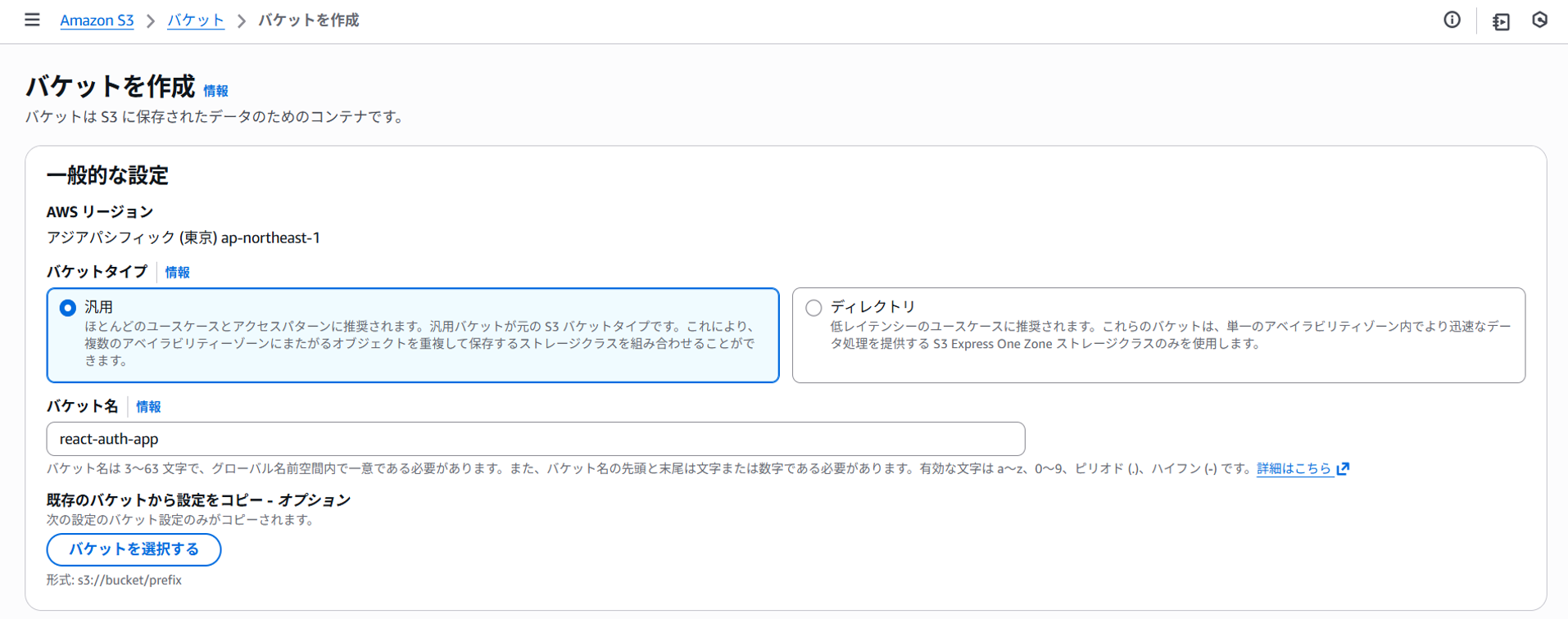Click the hexagon settings icon at top right
This screenshot has height=619, width=1568.
click(1540, 20)
